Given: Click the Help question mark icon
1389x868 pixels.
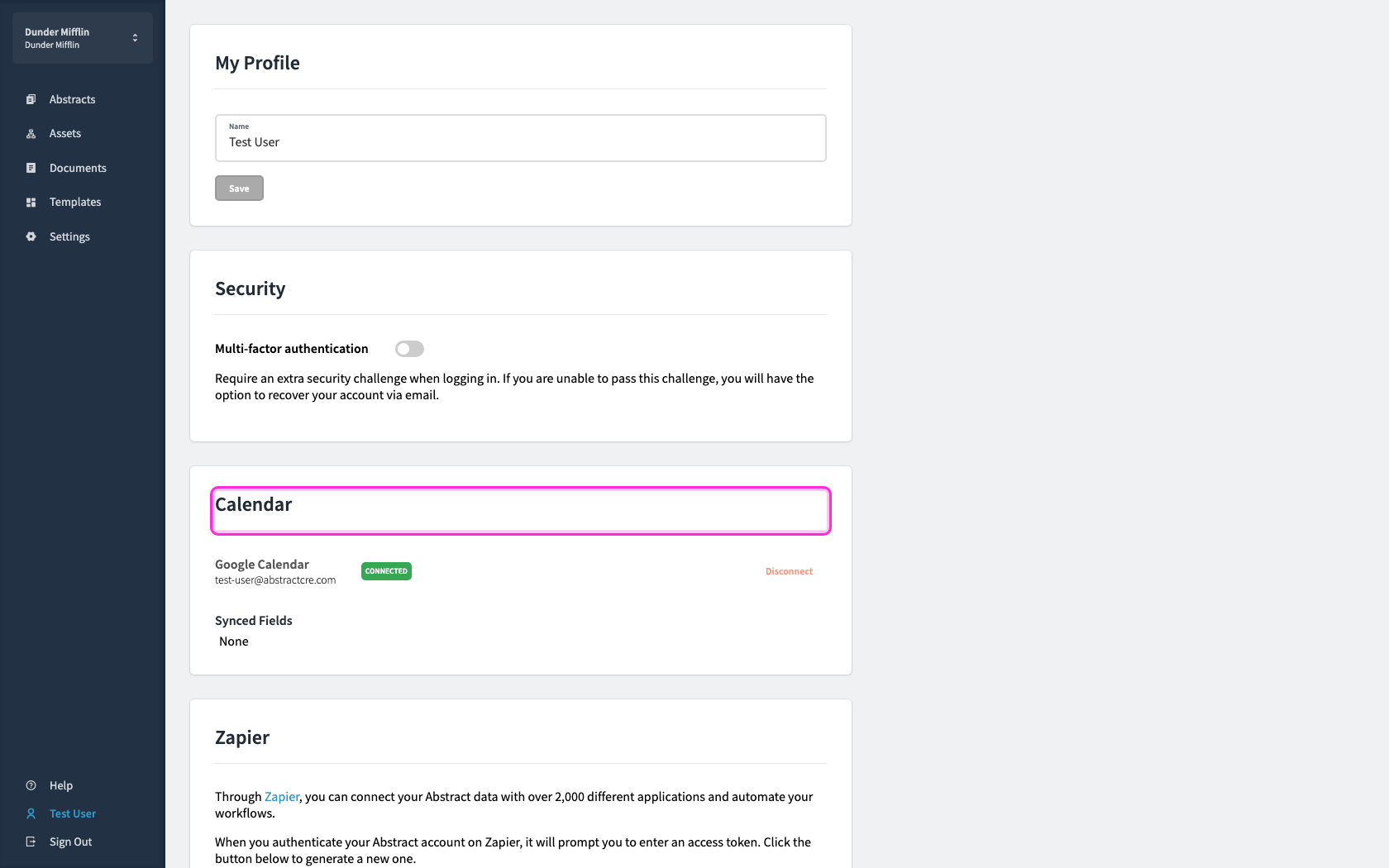Looking at the screenshot, I should pos(31,785).
